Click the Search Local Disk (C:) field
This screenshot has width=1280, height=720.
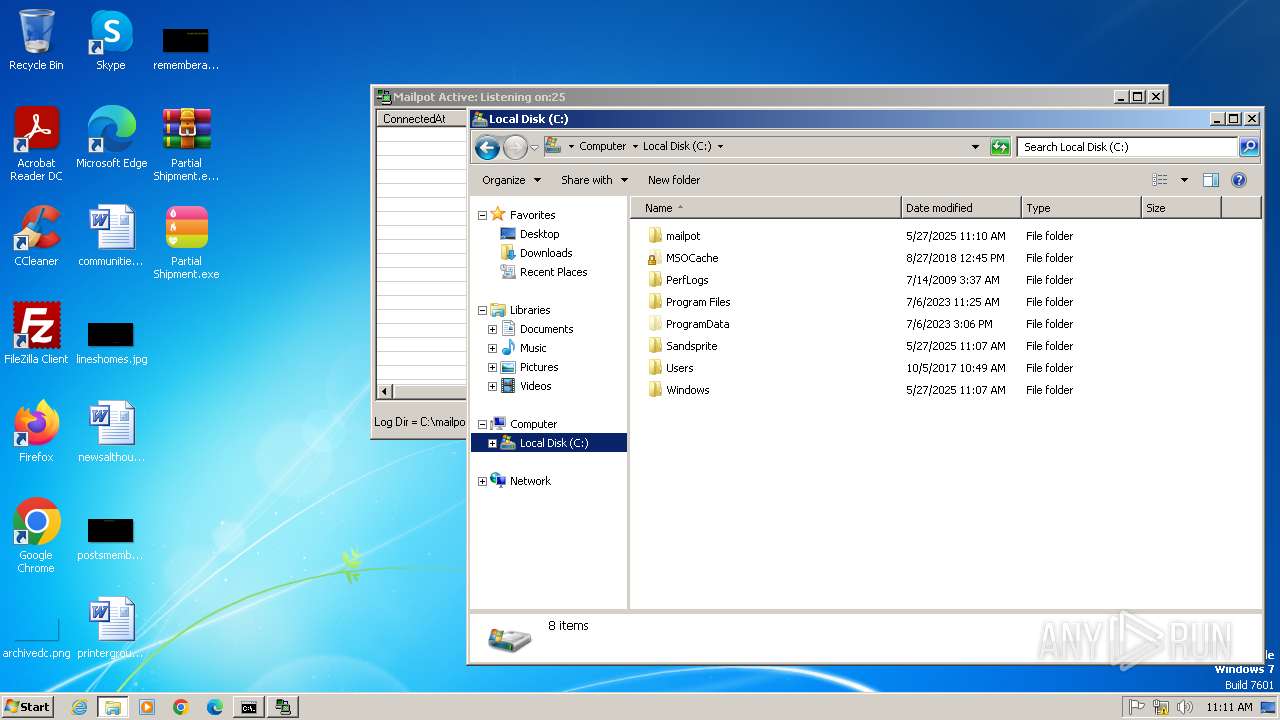(x=1127, y=147)
